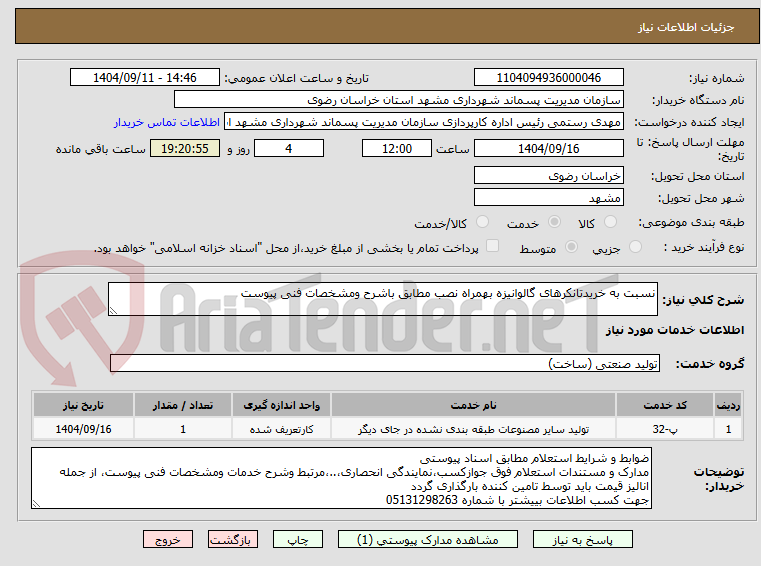Open مشاهده مدارک پیوستی (1) button
The height and width of the screenshot is (566, 761).
(428, 540)
